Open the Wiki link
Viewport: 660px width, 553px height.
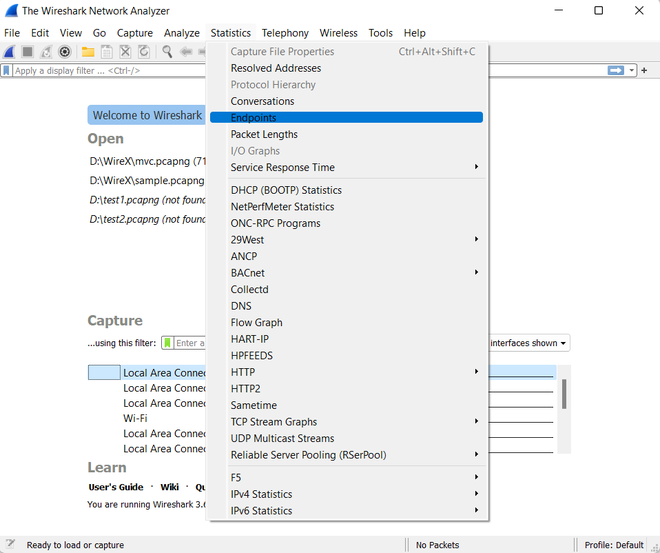170,487
